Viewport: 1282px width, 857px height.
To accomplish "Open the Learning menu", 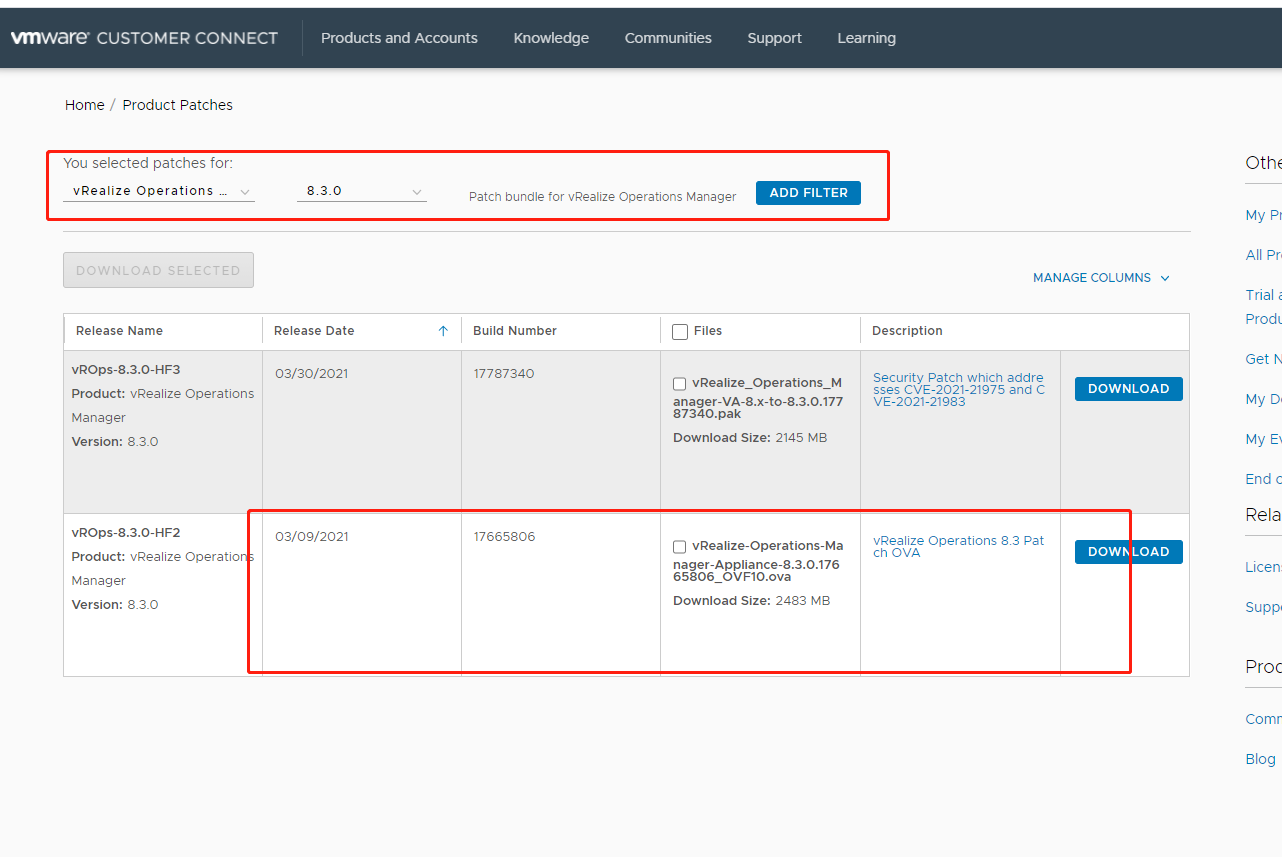I will 866,38.
